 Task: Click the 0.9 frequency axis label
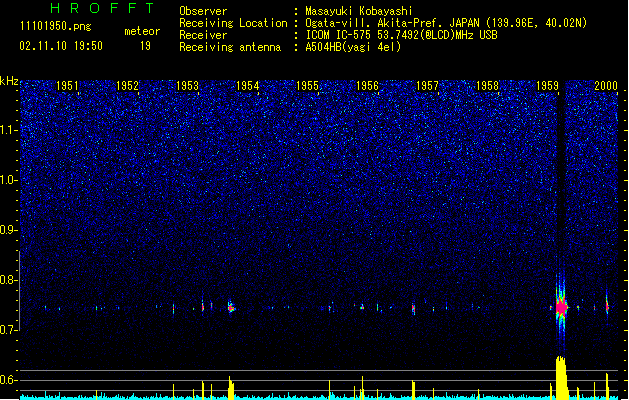click(x=9, y=230)
